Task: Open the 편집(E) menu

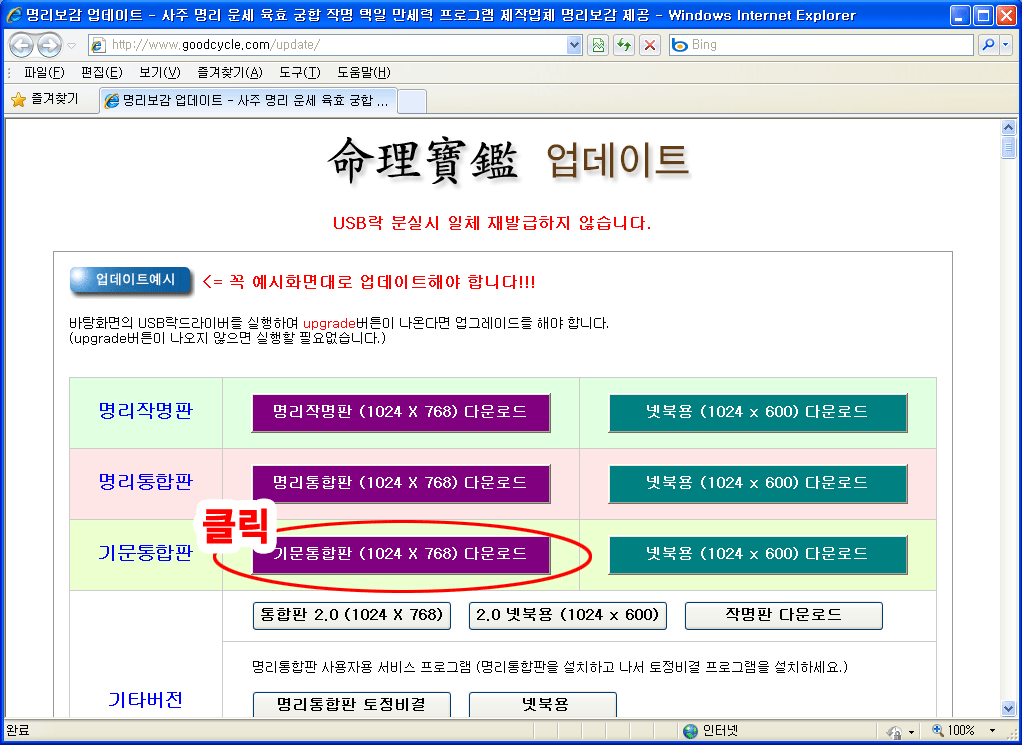Action: click(102, 72)
